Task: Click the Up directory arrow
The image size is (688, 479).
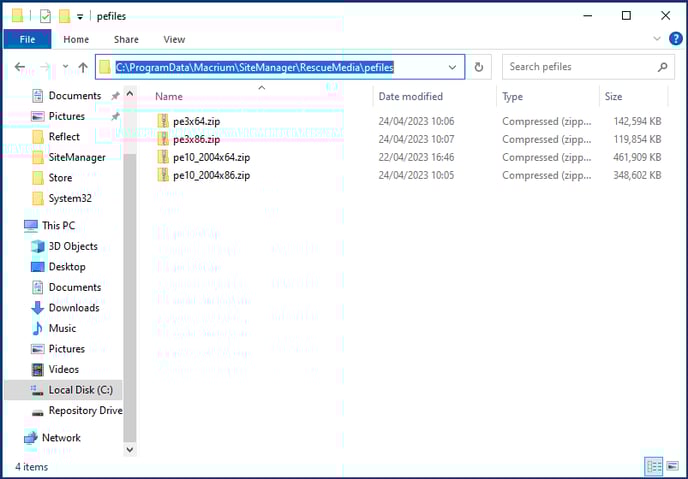Action: click(83, 67)
